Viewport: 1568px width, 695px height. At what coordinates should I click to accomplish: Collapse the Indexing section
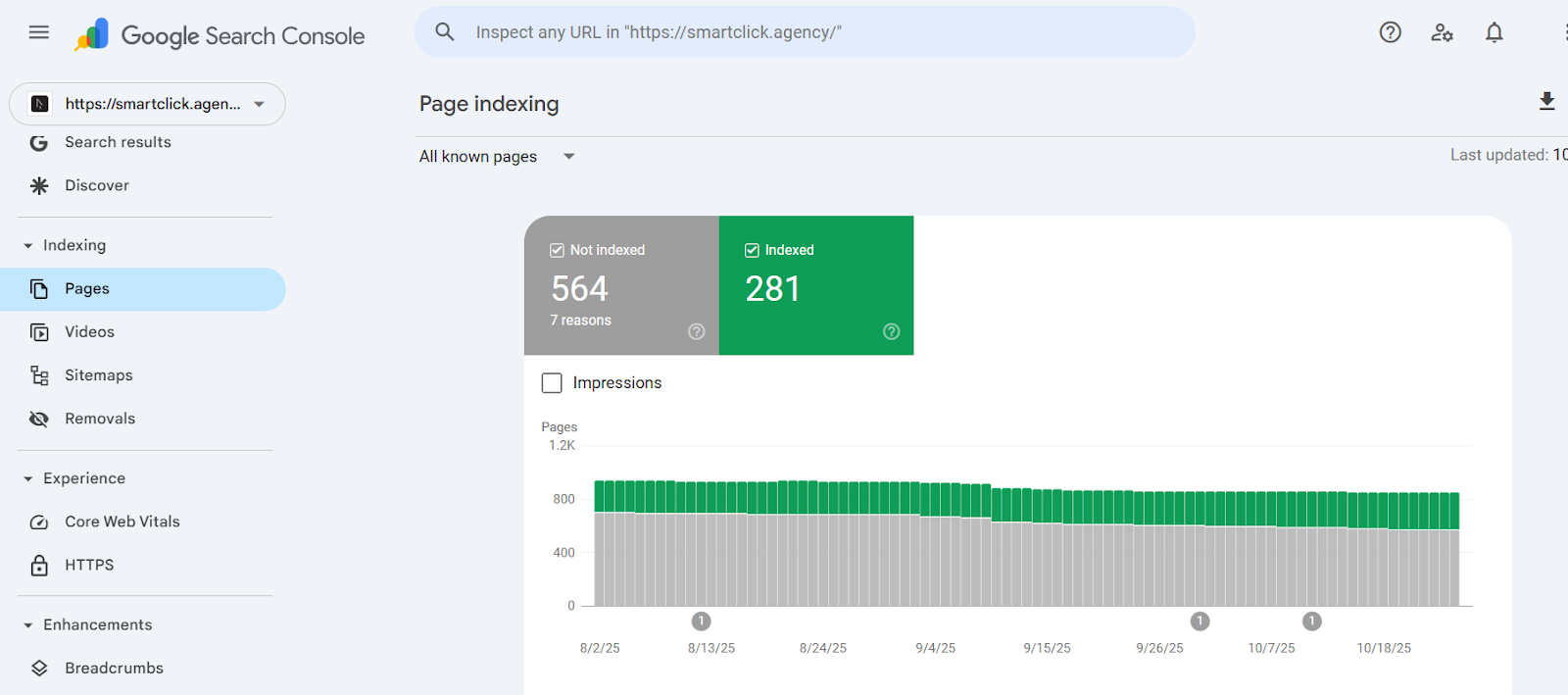click(28, 246)
